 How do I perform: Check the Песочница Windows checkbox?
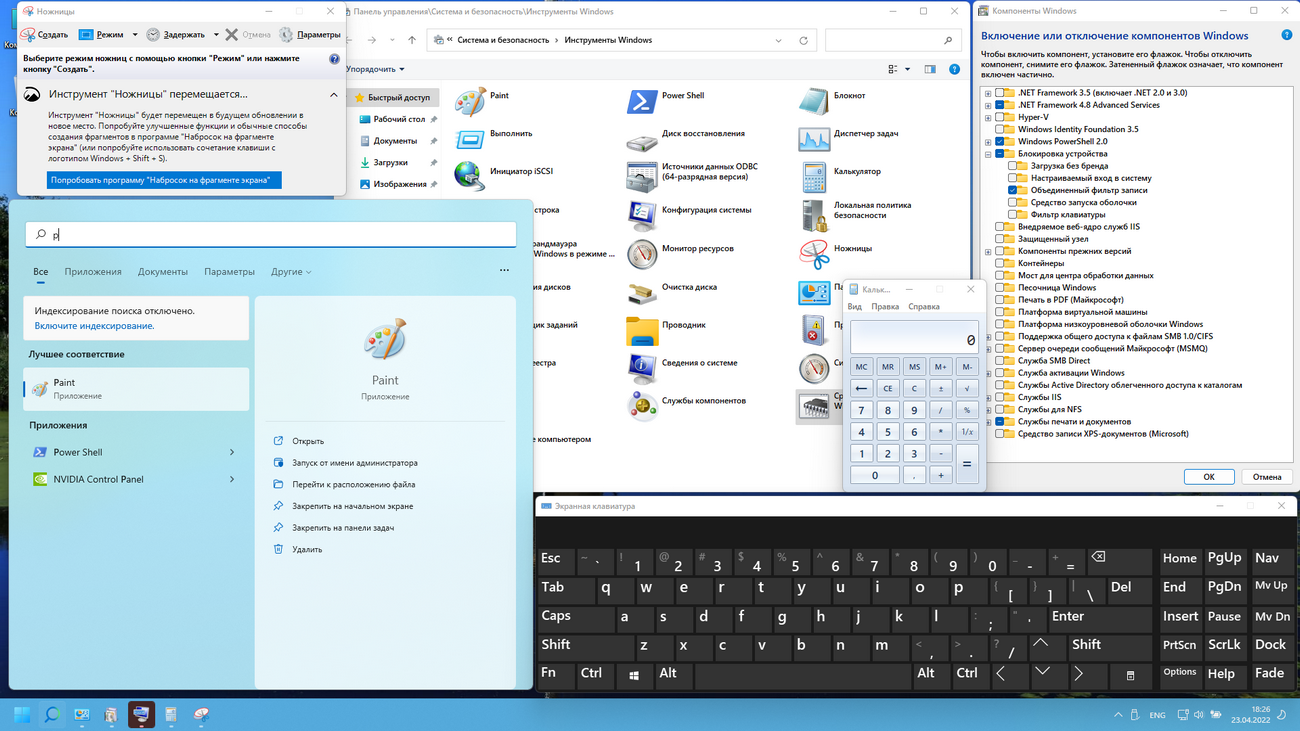[1000, 288]
